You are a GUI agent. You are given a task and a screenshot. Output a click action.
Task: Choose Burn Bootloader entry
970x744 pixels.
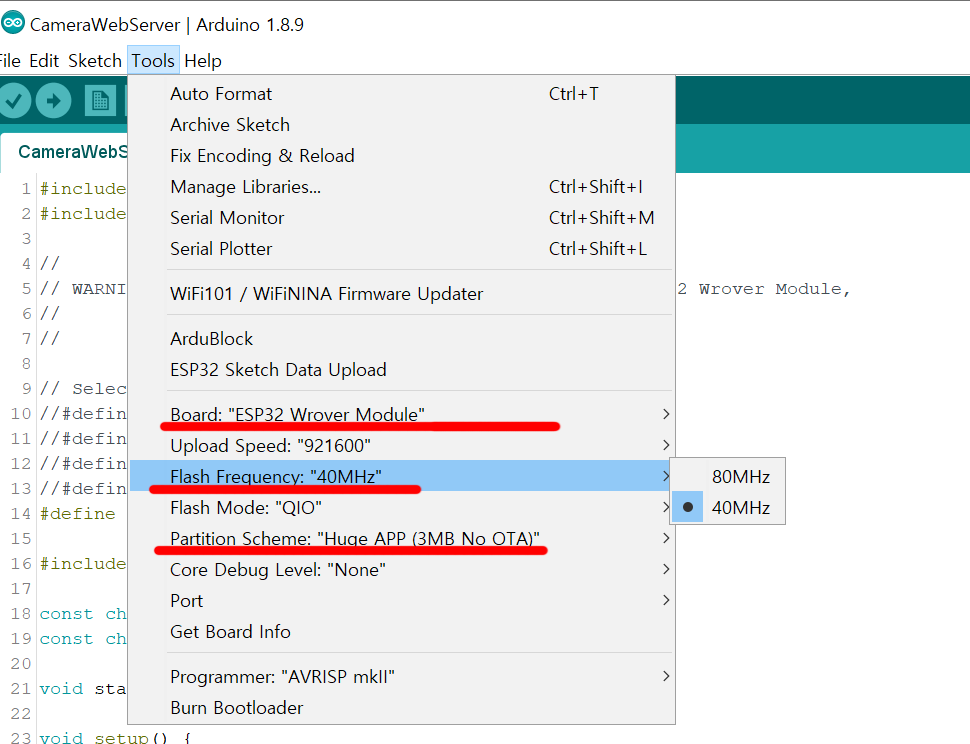401,707
